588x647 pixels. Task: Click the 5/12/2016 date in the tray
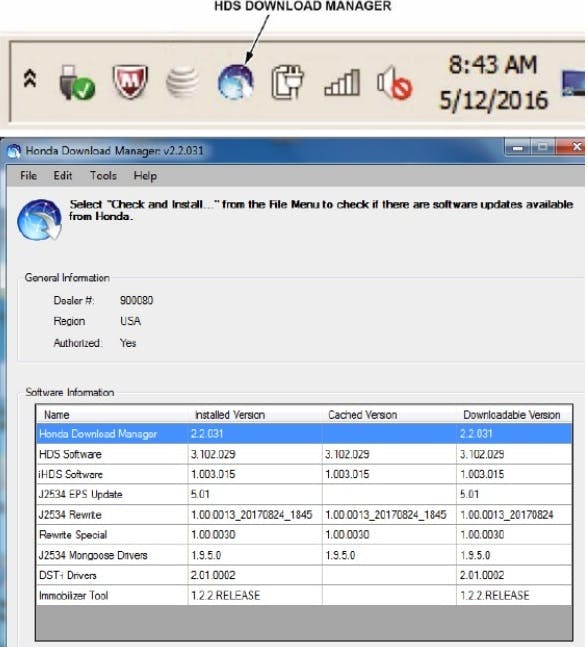(494, 100)
